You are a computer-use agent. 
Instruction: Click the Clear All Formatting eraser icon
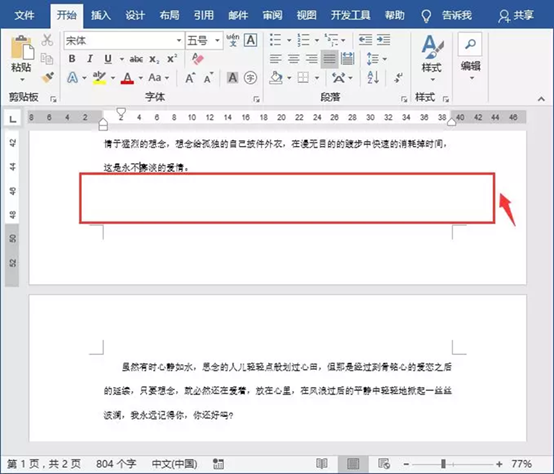198,58
